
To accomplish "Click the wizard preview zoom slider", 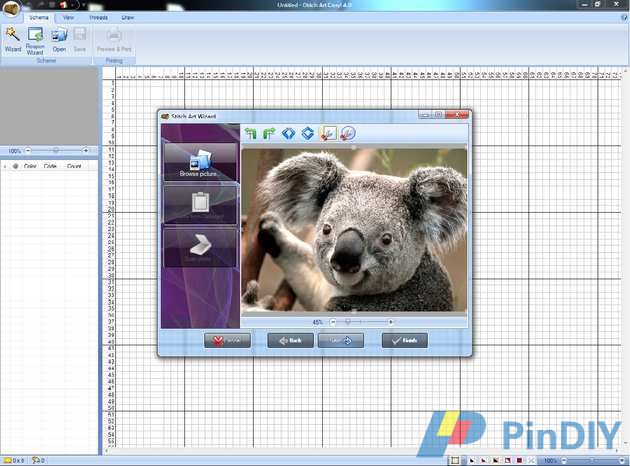I will 348,322.
